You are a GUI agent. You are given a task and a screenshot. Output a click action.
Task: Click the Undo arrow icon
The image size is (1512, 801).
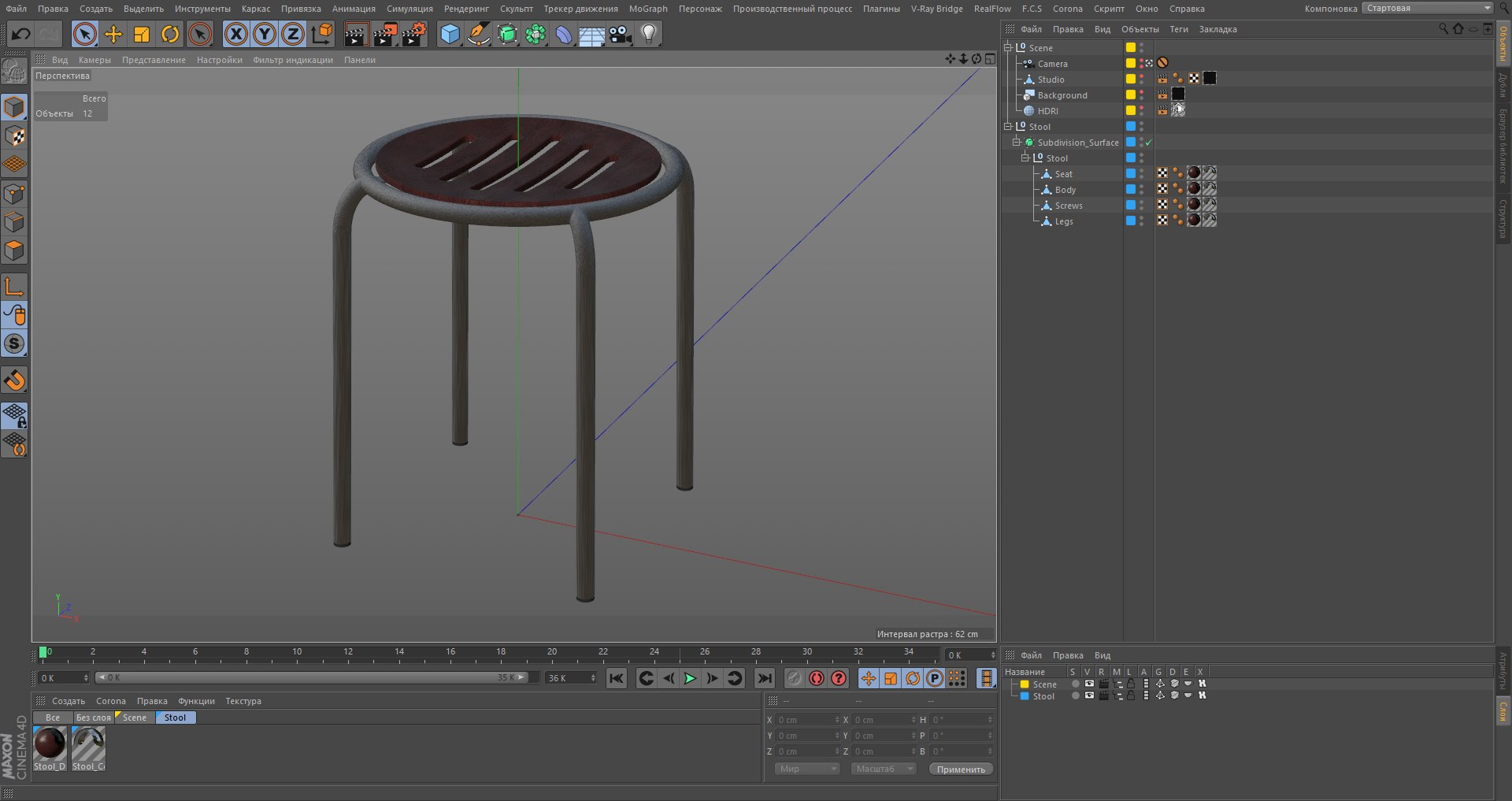click(21, 35)
